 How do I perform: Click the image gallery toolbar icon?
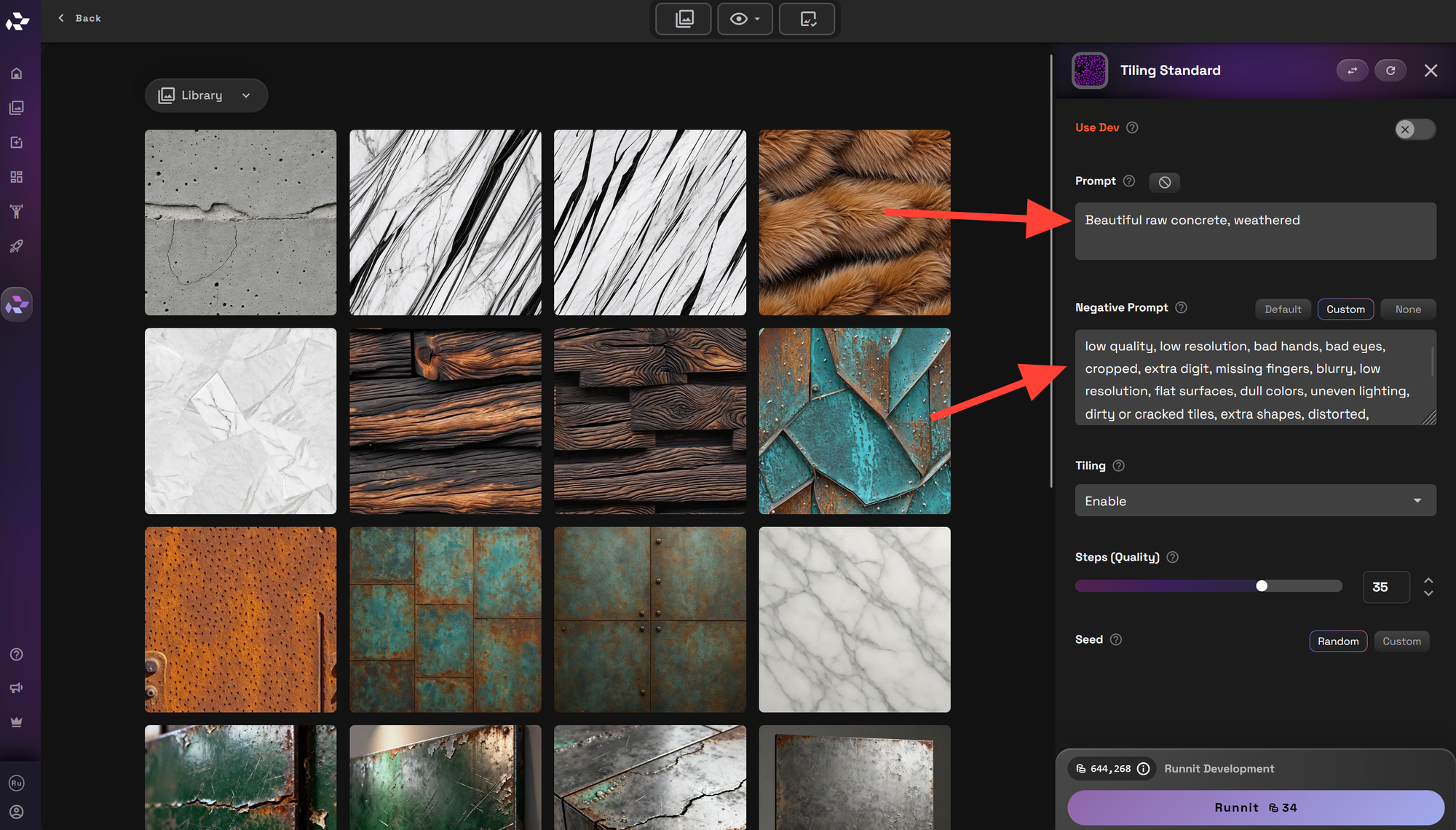[x=684, y=19]
